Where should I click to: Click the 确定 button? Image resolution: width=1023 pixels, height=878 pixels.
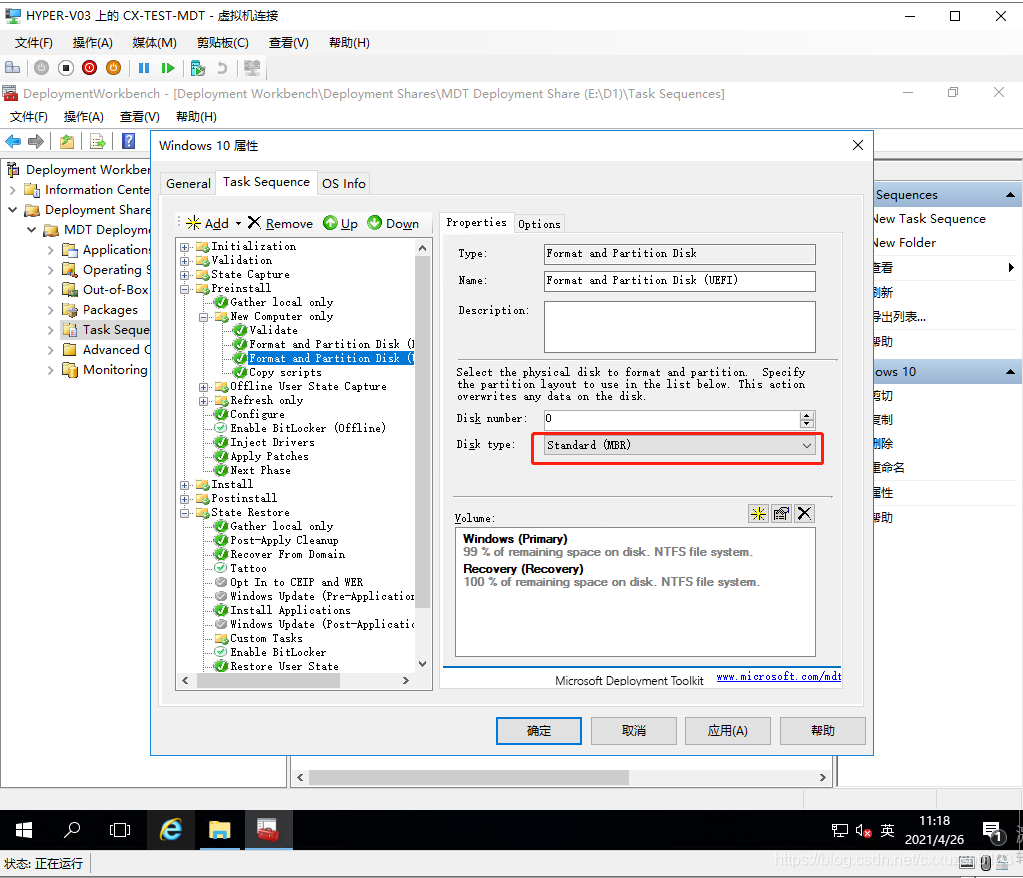(539, 731)
